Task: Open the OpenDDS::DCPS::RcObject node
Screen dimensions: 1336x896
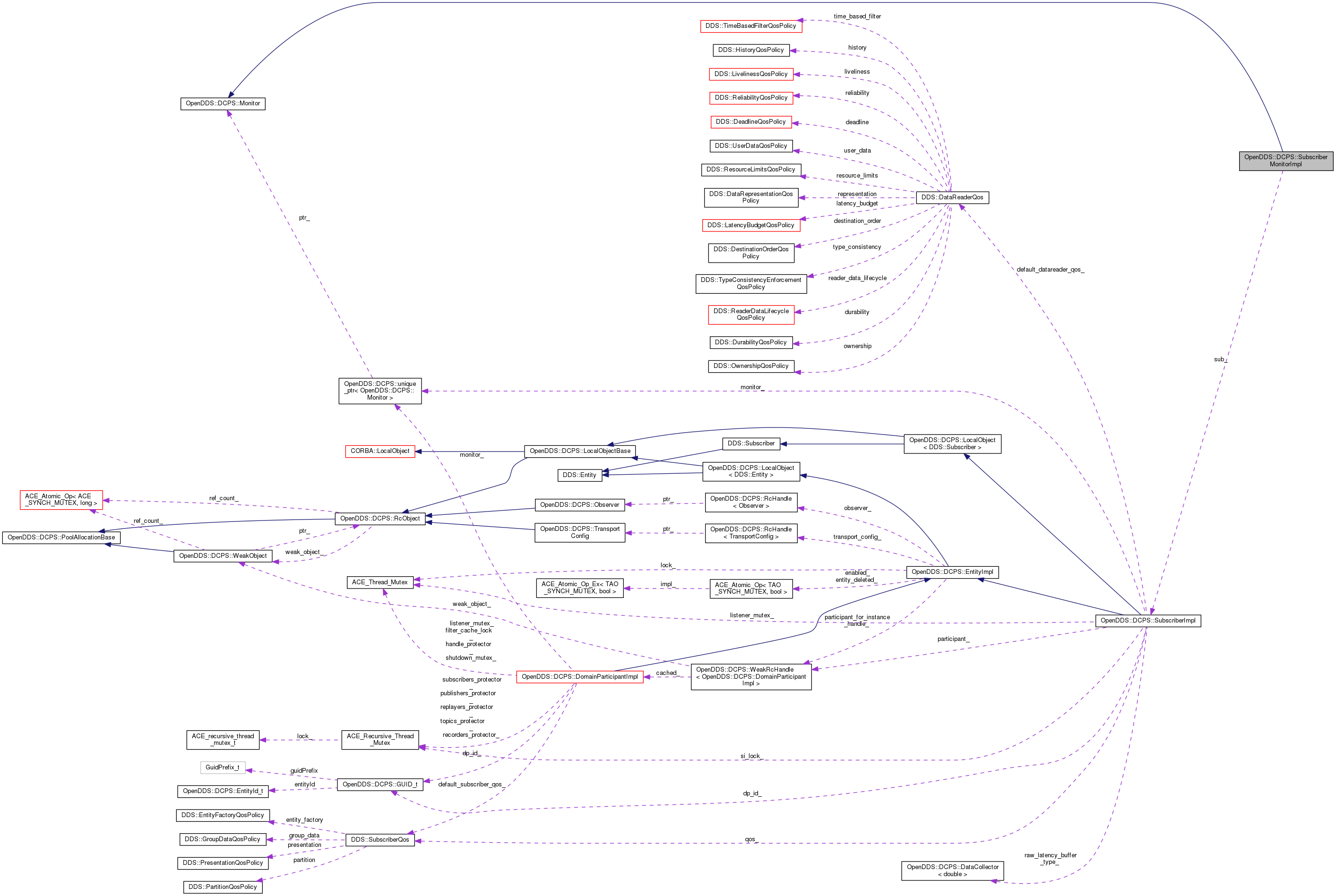Action: click(x=380, y=518)
